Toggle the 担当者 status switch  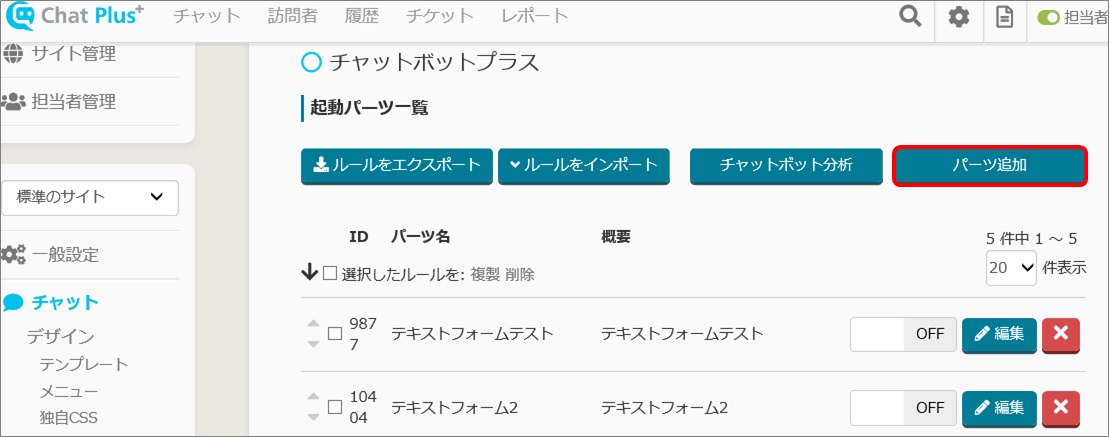(1049, 18)
